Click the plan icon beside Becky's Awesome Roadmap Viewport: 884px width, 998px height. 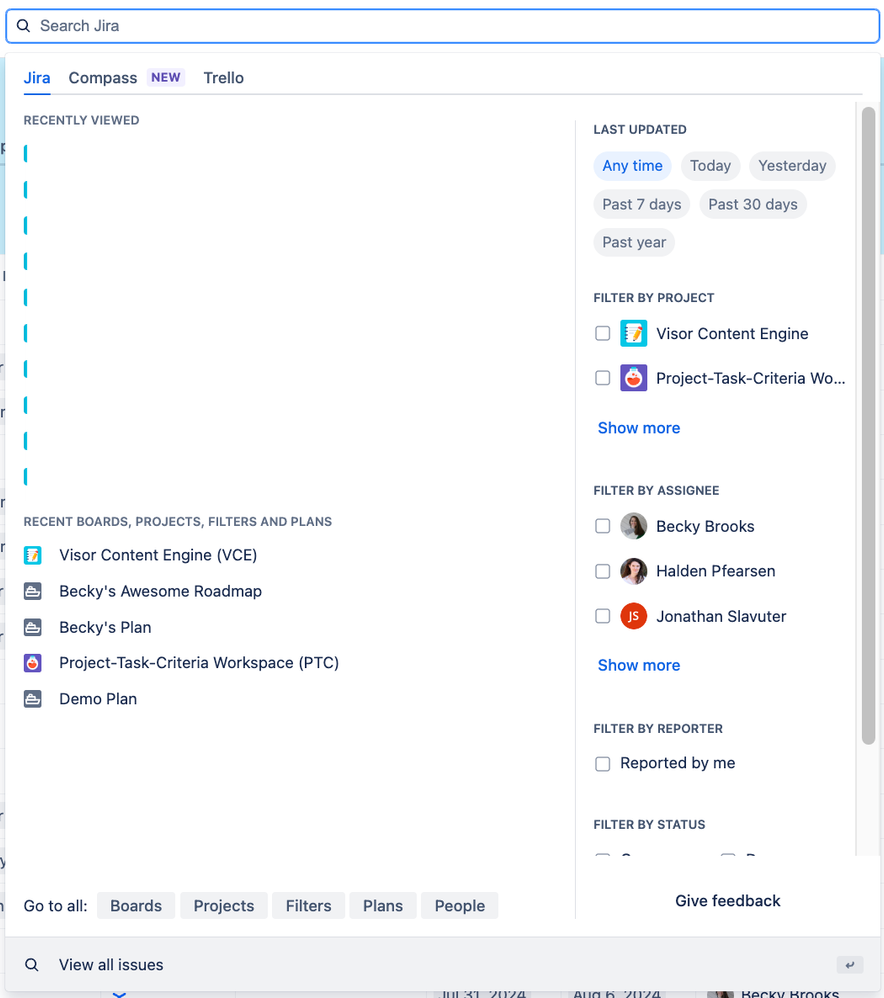pyautogui.click(x=33, y=591)
